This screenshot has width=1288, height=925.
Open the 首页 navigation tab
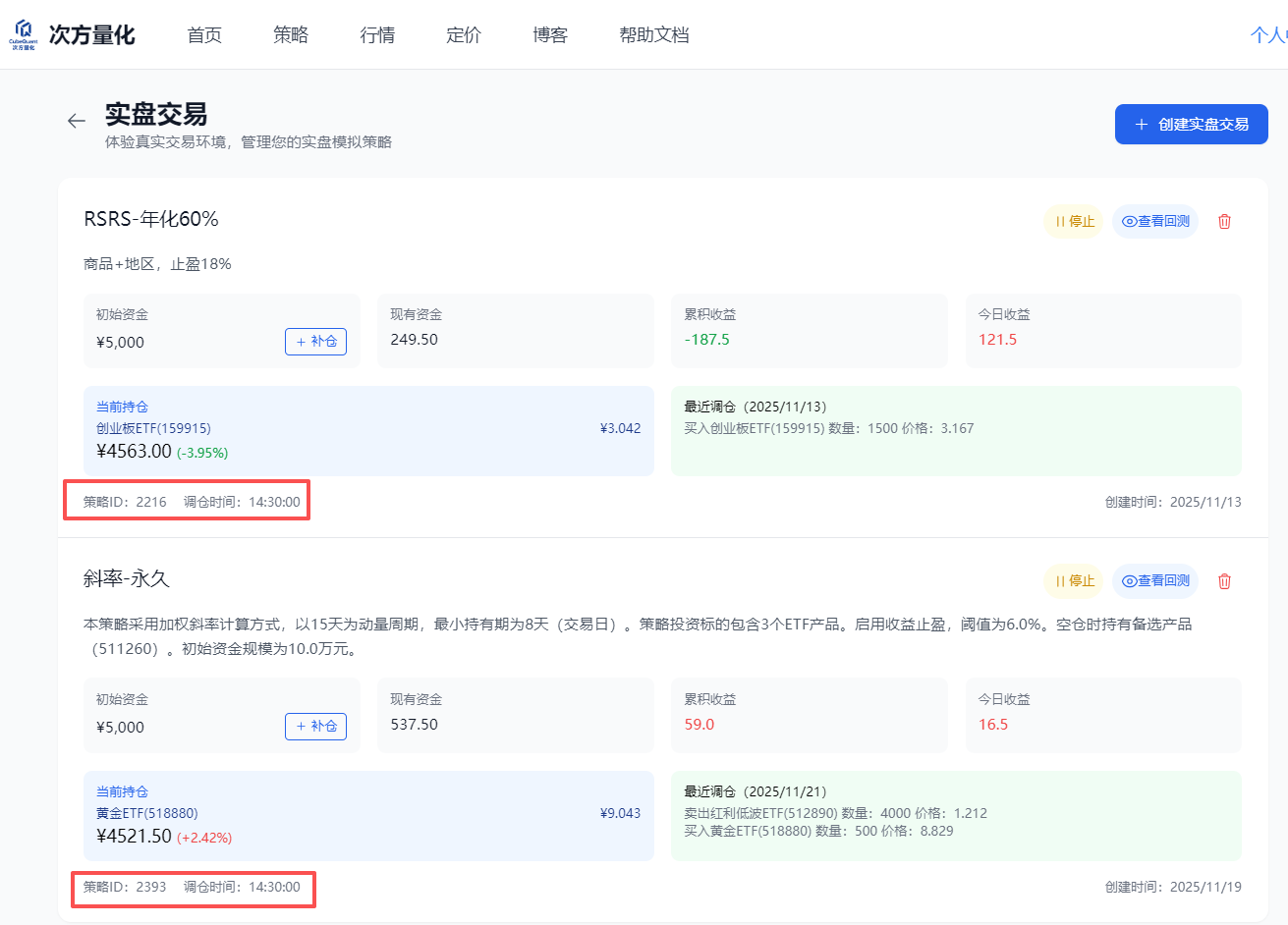tap(204, 35)
